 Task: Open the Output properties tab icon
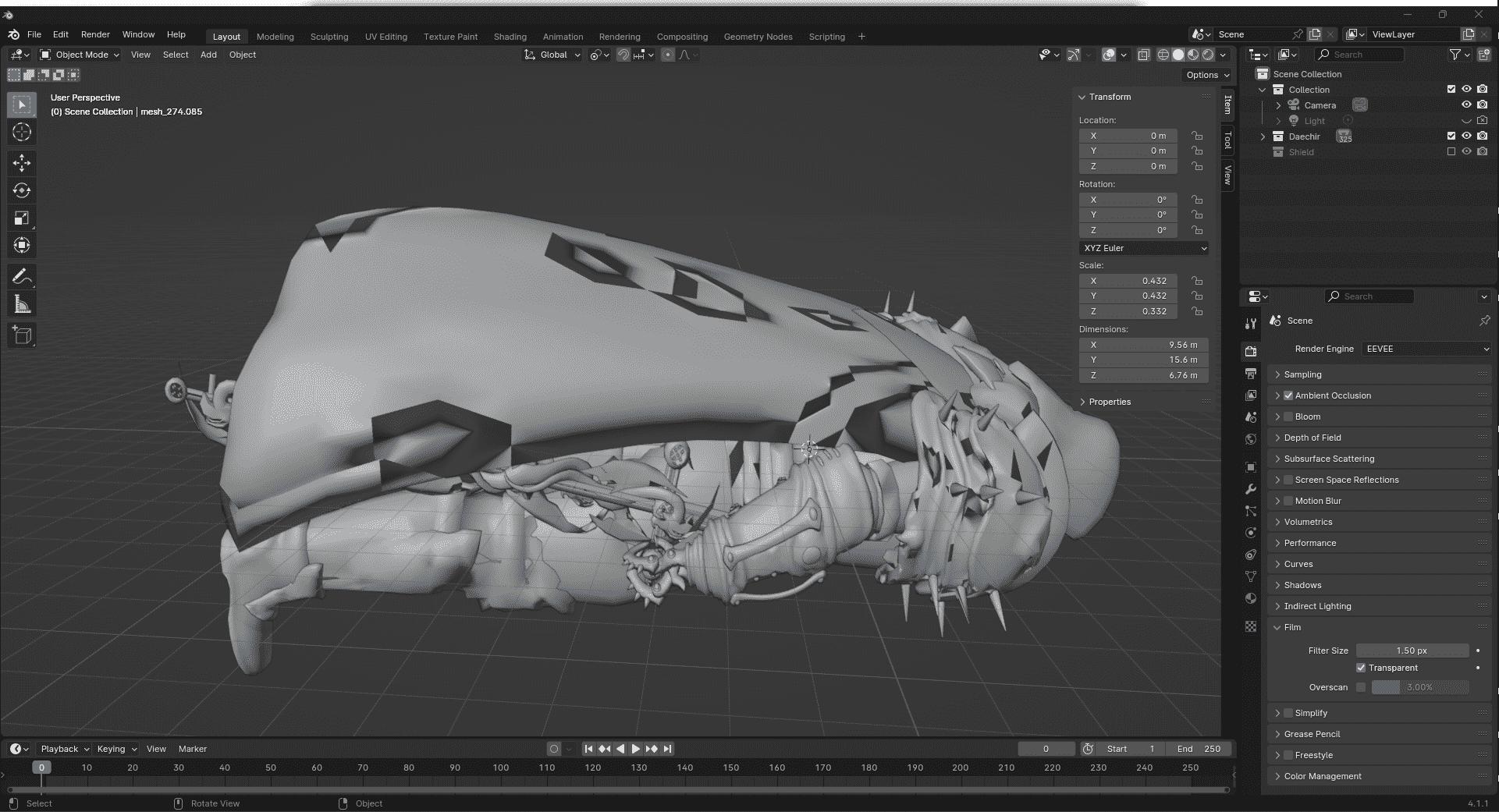(1251, 374)
